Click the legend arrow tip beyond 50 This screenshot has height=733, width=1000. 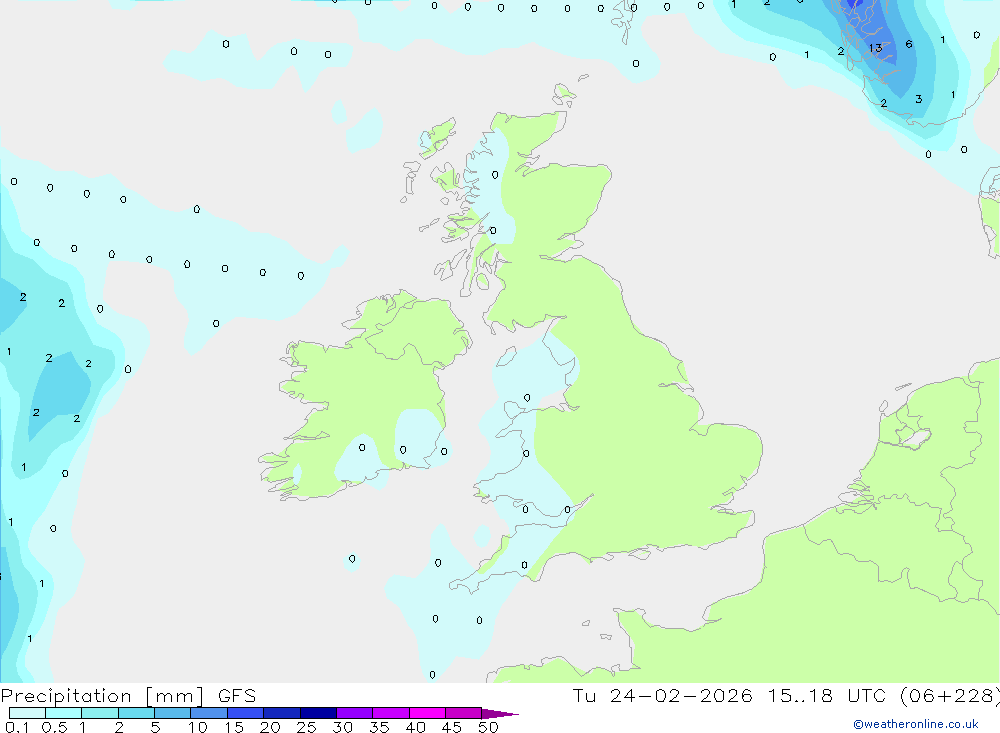(499, 713)
